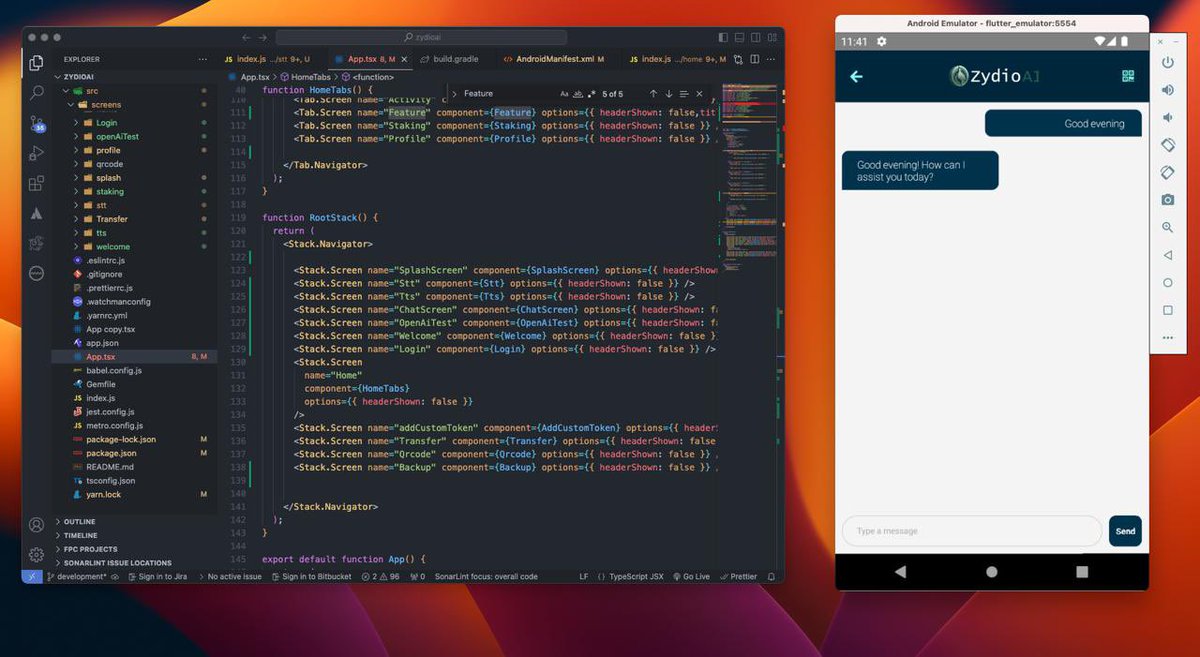Click the editor minimap

pyautogui.click(x=748, y=180)
